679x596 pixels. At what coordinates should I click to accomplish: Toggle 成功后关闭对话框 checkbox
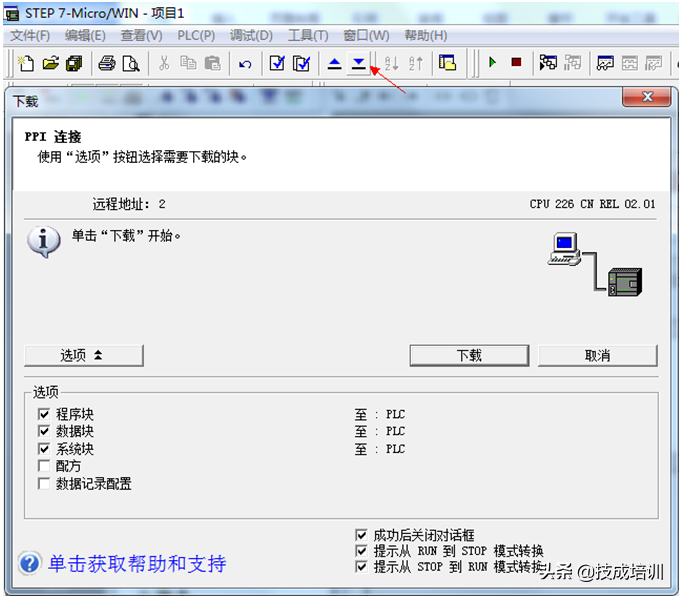[x=361, y=535]
